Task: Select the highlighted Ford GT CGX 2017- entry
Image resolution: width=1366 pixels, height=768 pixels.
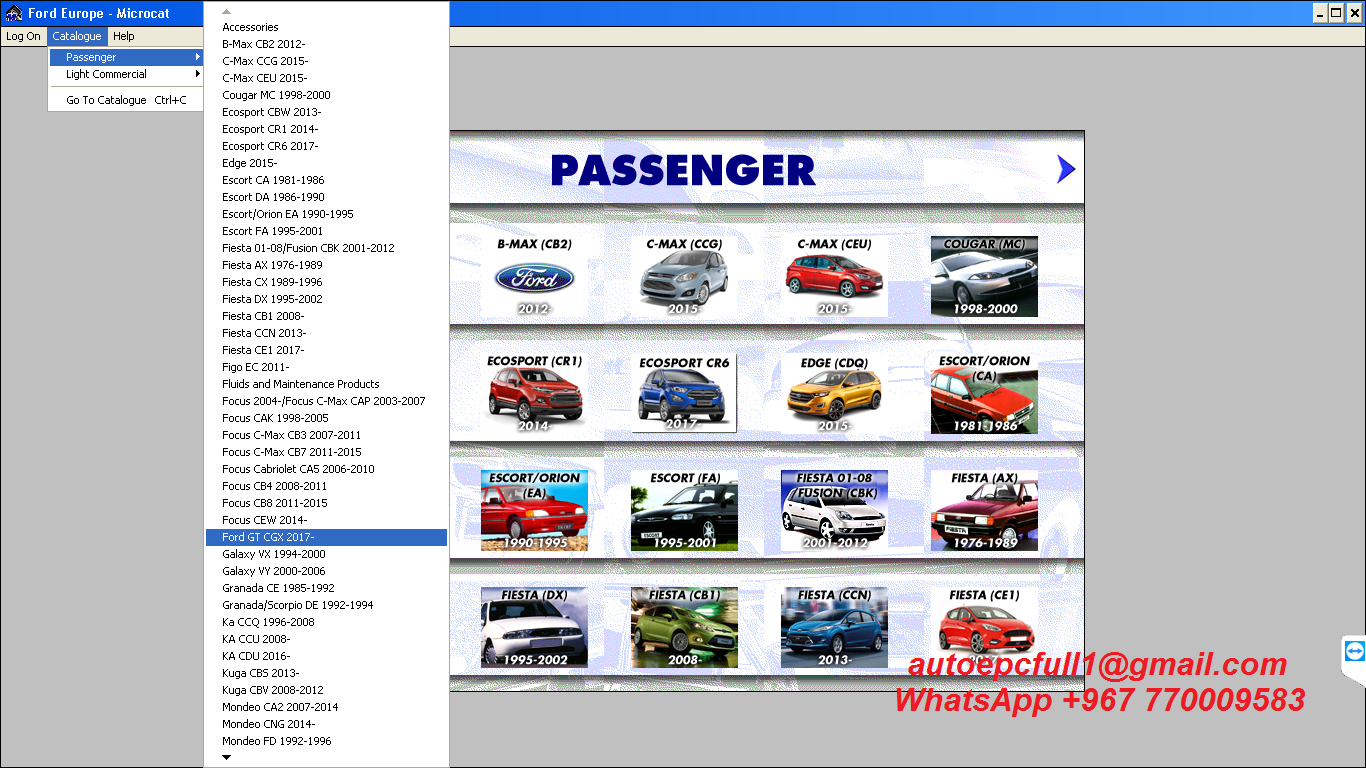Action: (x=326, y=537)
